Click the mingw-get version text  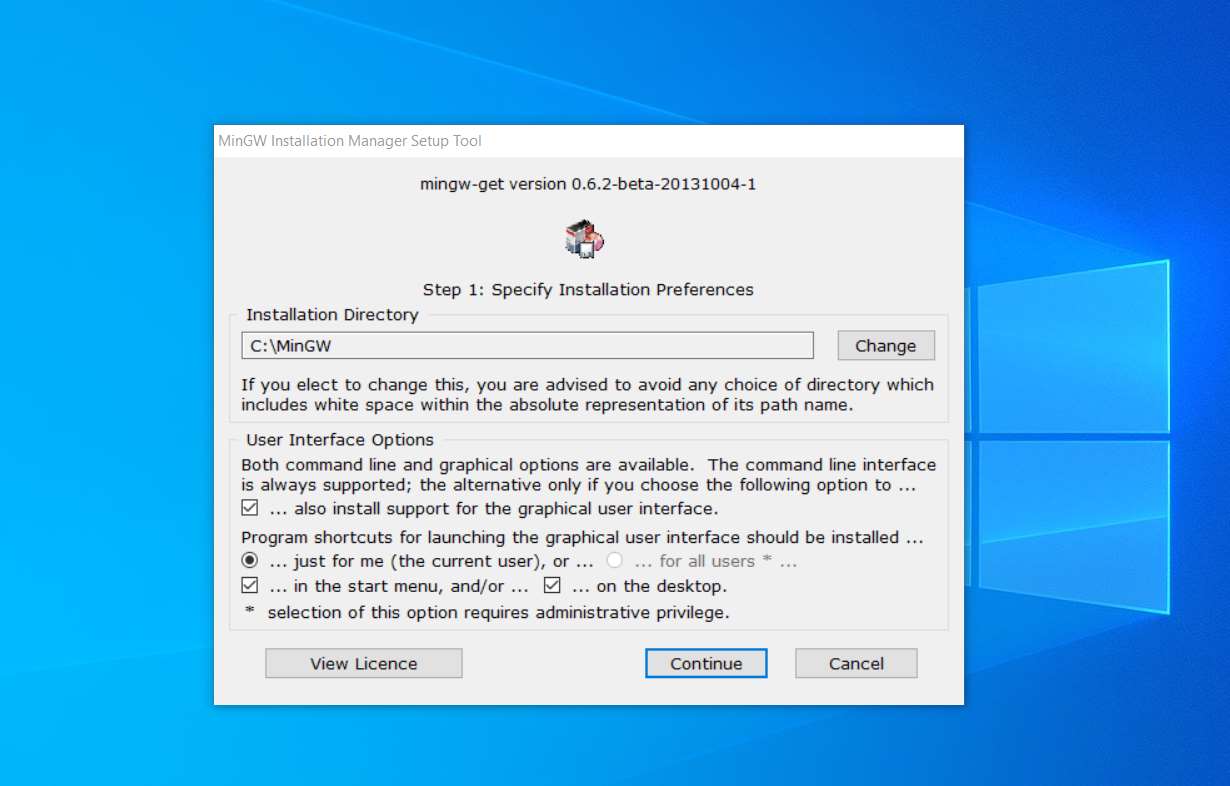(x=588, y=184)
